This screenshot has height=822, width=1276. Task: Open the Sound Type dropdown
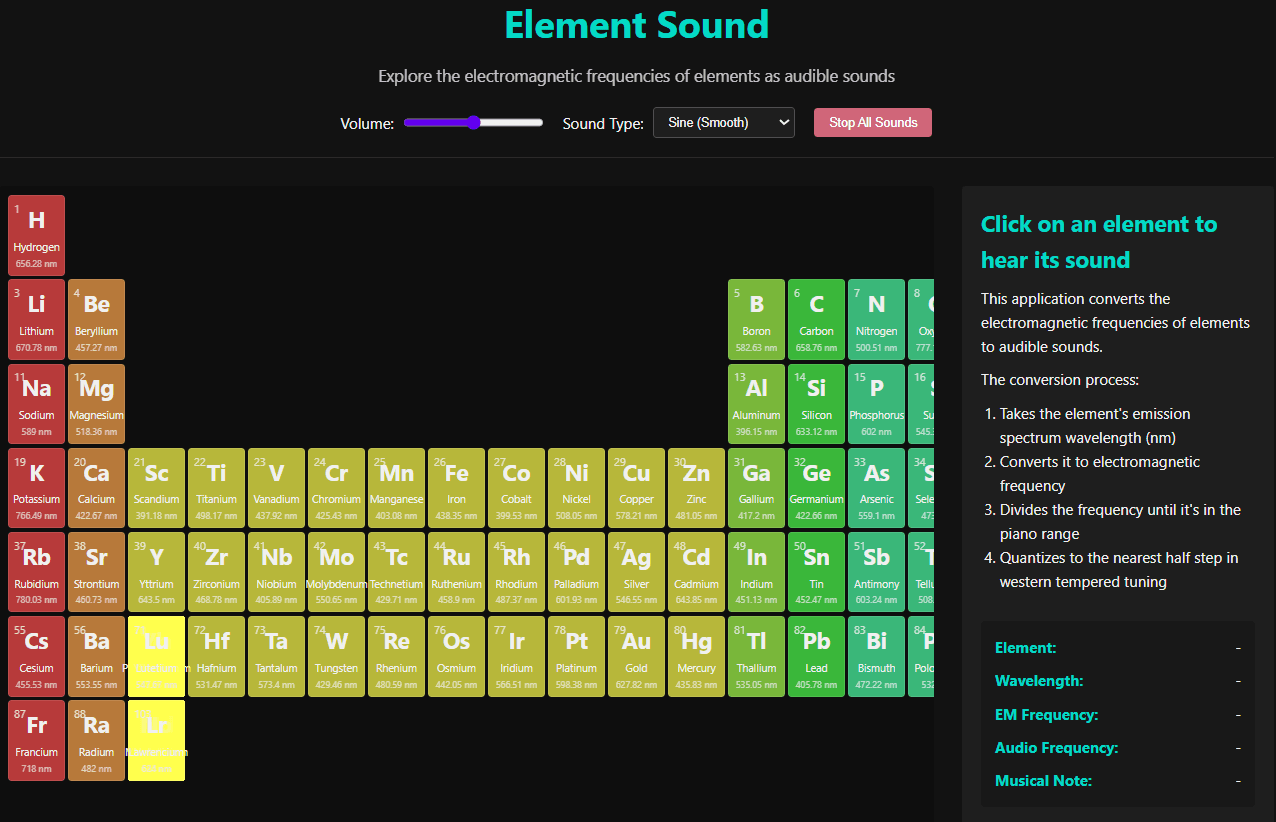point(724,122)
